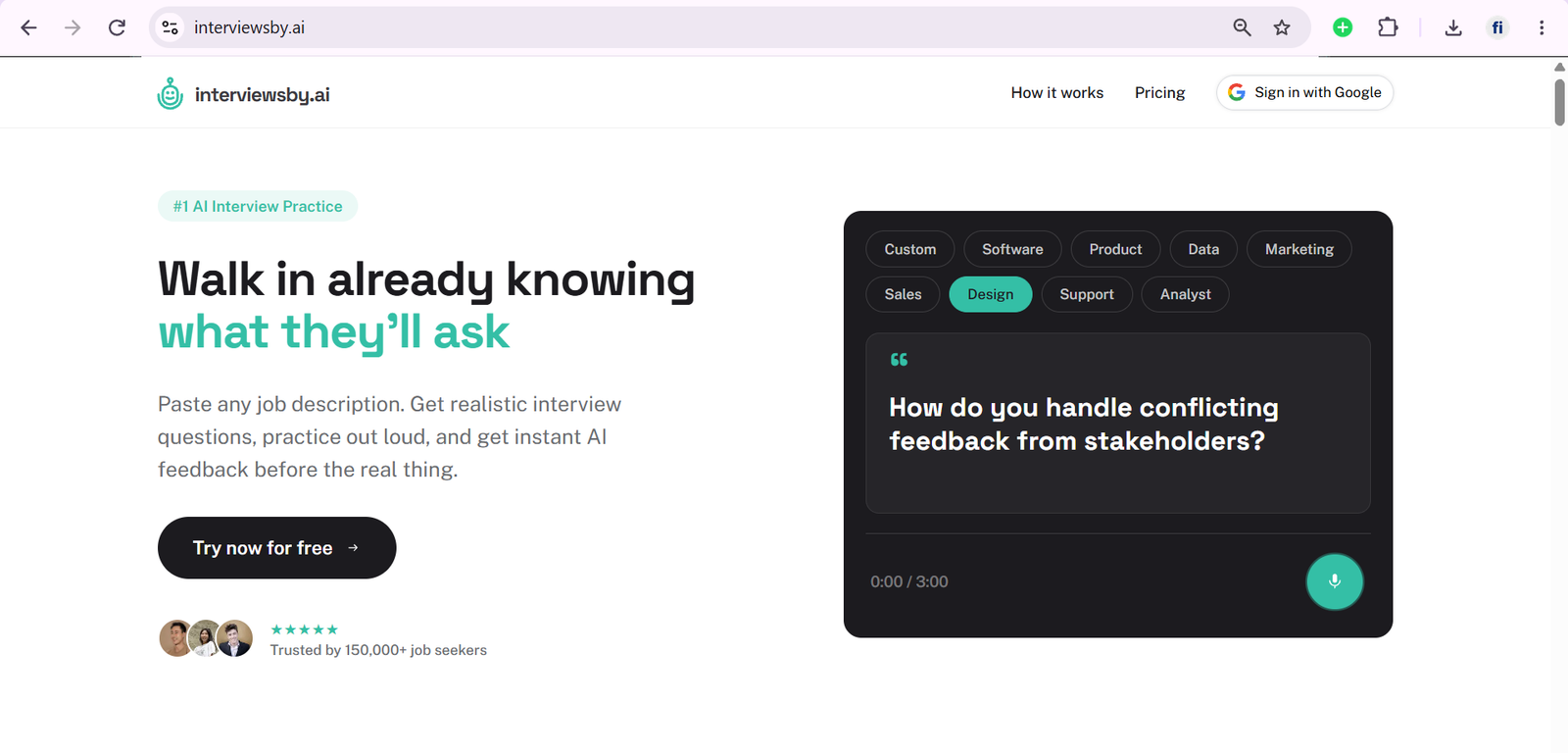Click the green quotation mark icon

pos(899,360)
